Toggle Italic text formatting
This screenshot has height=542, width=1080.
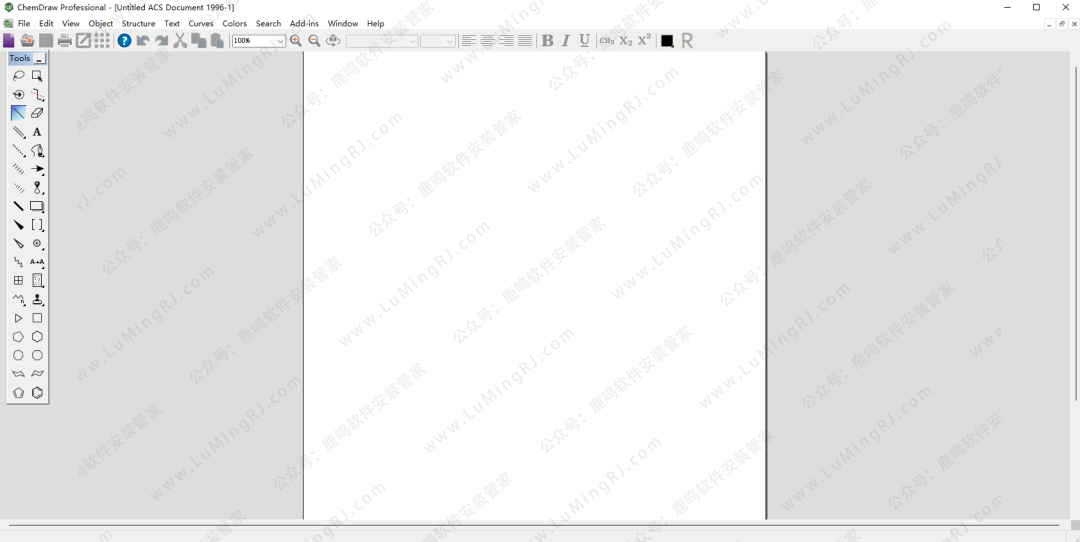point(566,41)
